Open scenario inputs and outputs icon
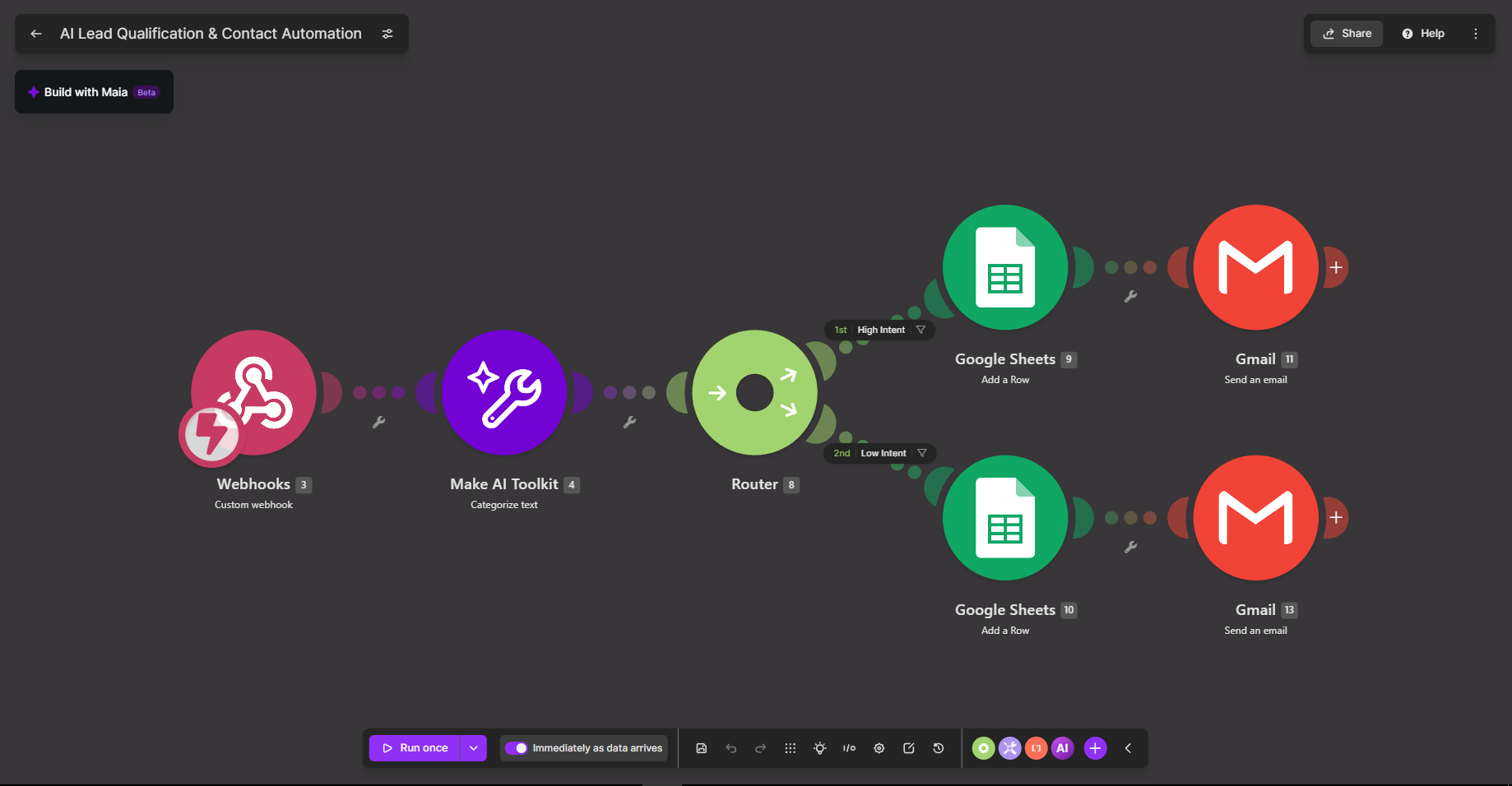1512x786 pixels. [x=850, y=748]
